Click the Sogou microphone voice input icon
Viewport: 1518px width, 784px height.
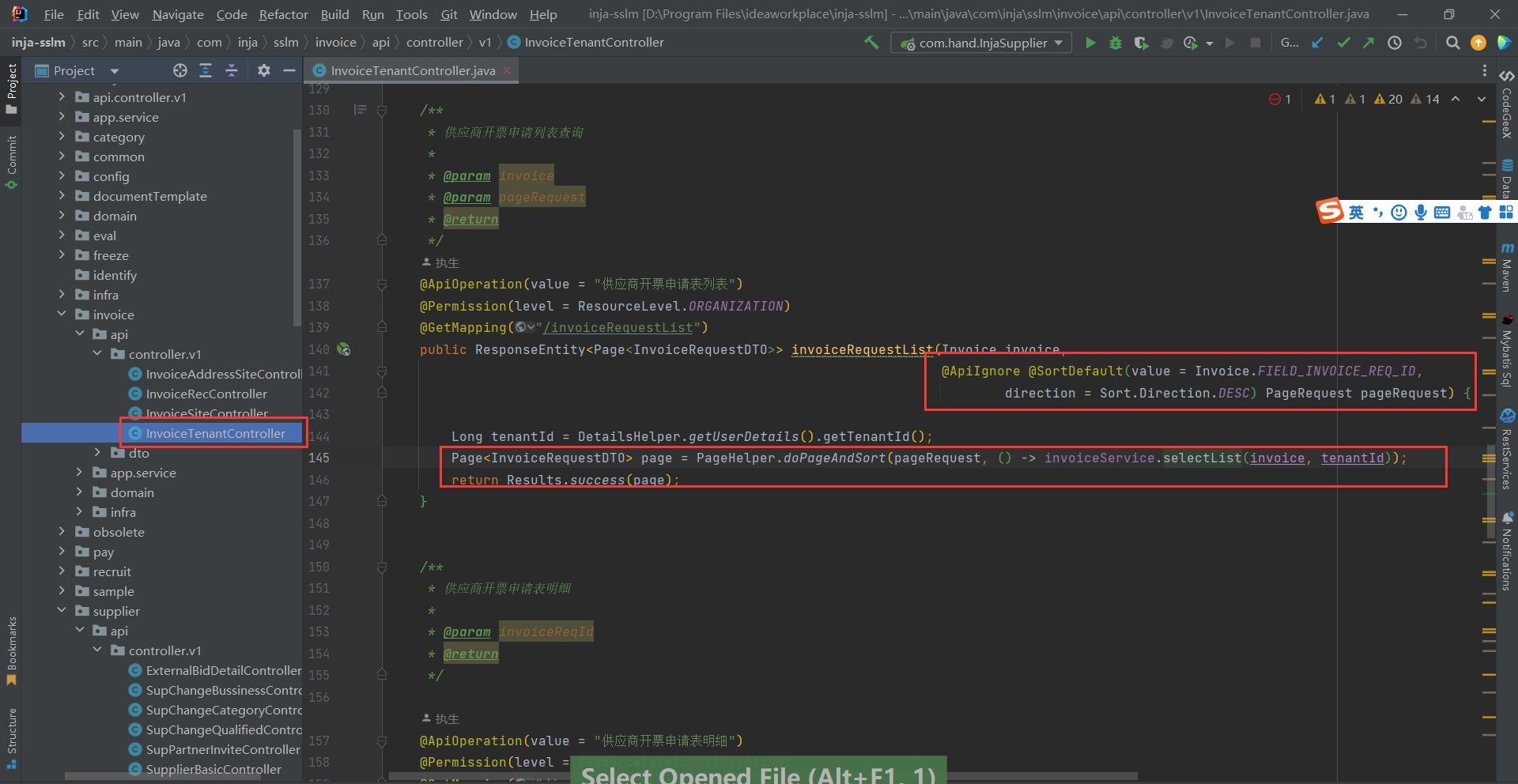pos(1421,212)
